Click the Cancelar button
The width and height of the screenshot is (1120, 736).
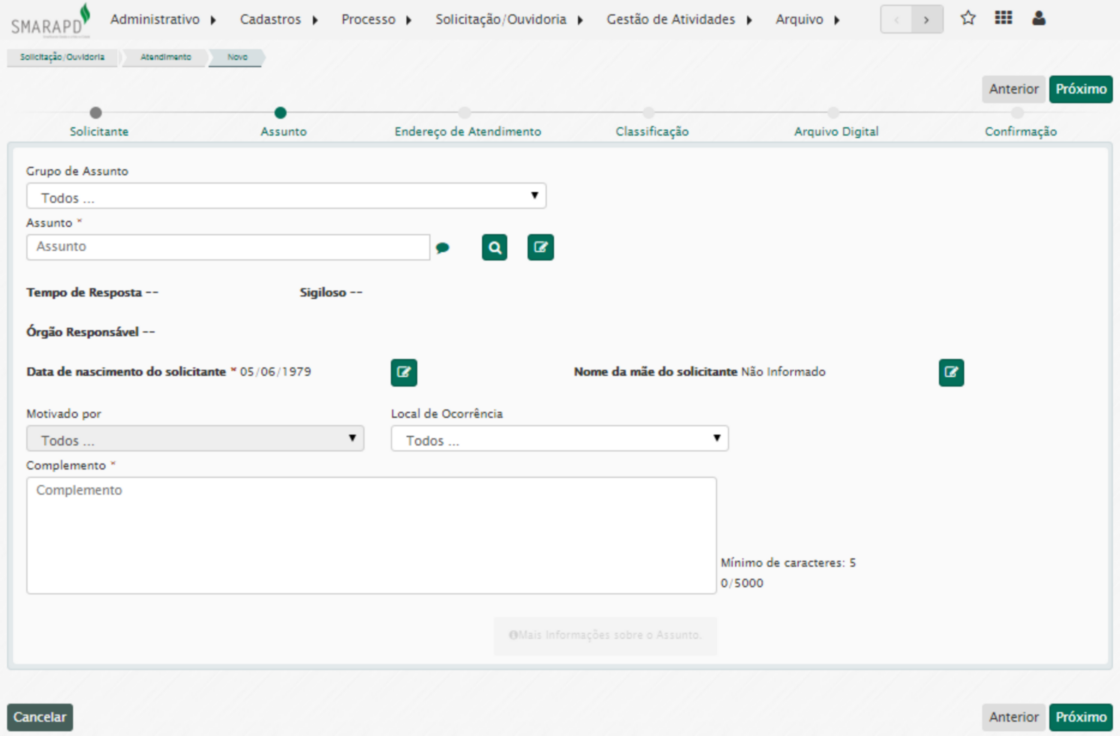(x=40, y=717)
